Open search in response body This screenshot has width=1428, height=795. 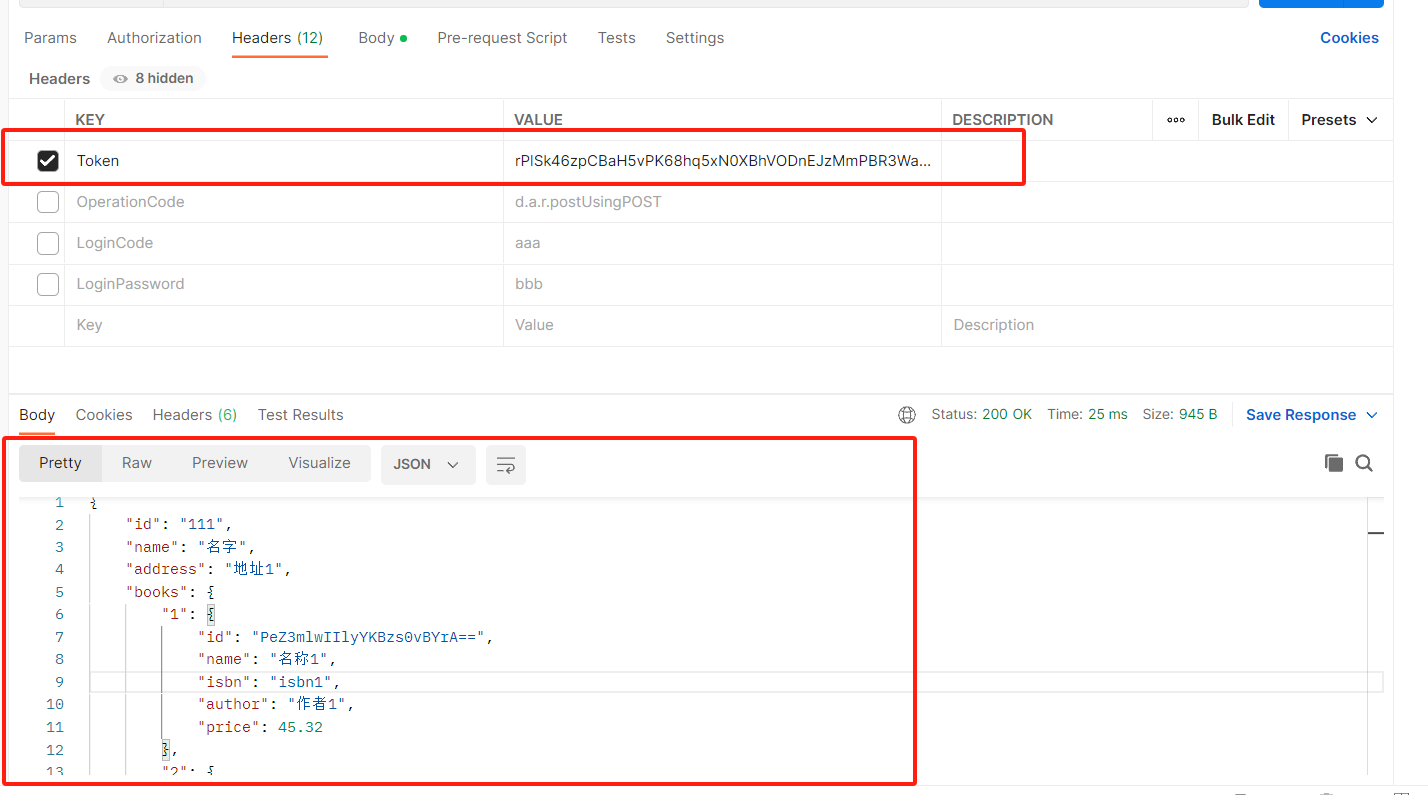1364,463
